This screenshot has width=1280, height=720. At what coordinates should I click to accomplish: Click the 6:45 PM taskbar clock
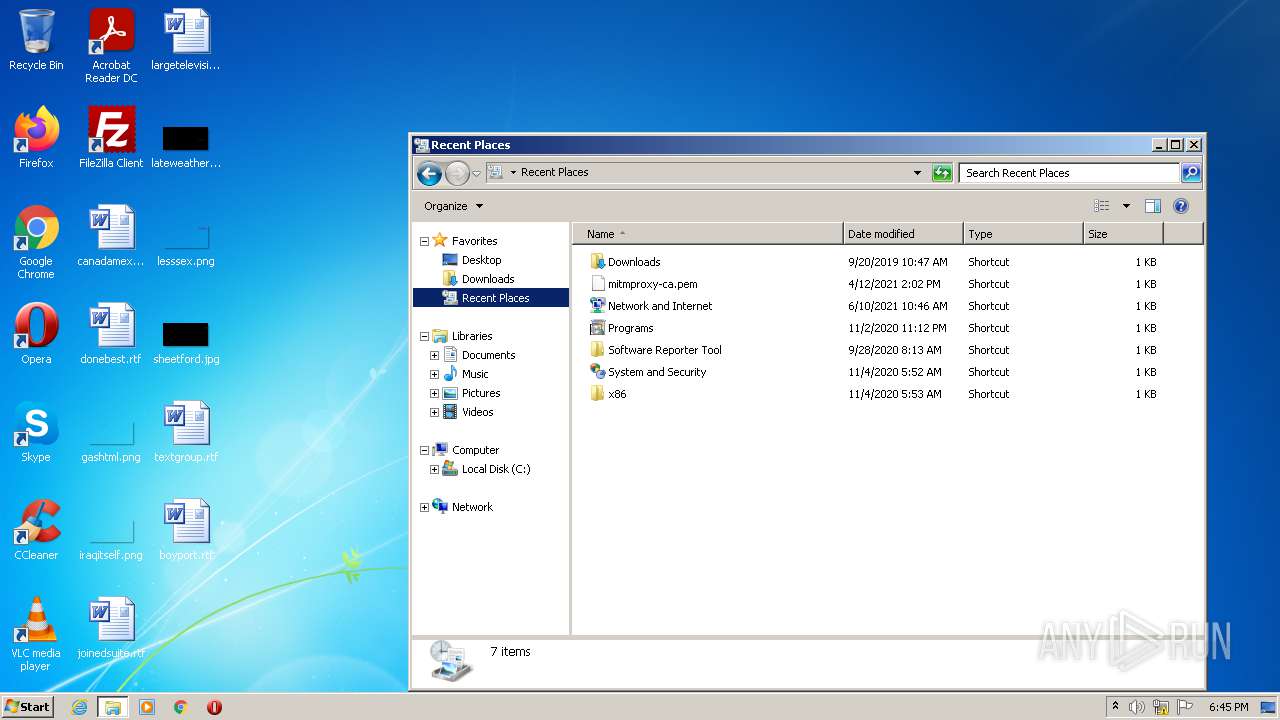pos(1228,707)
